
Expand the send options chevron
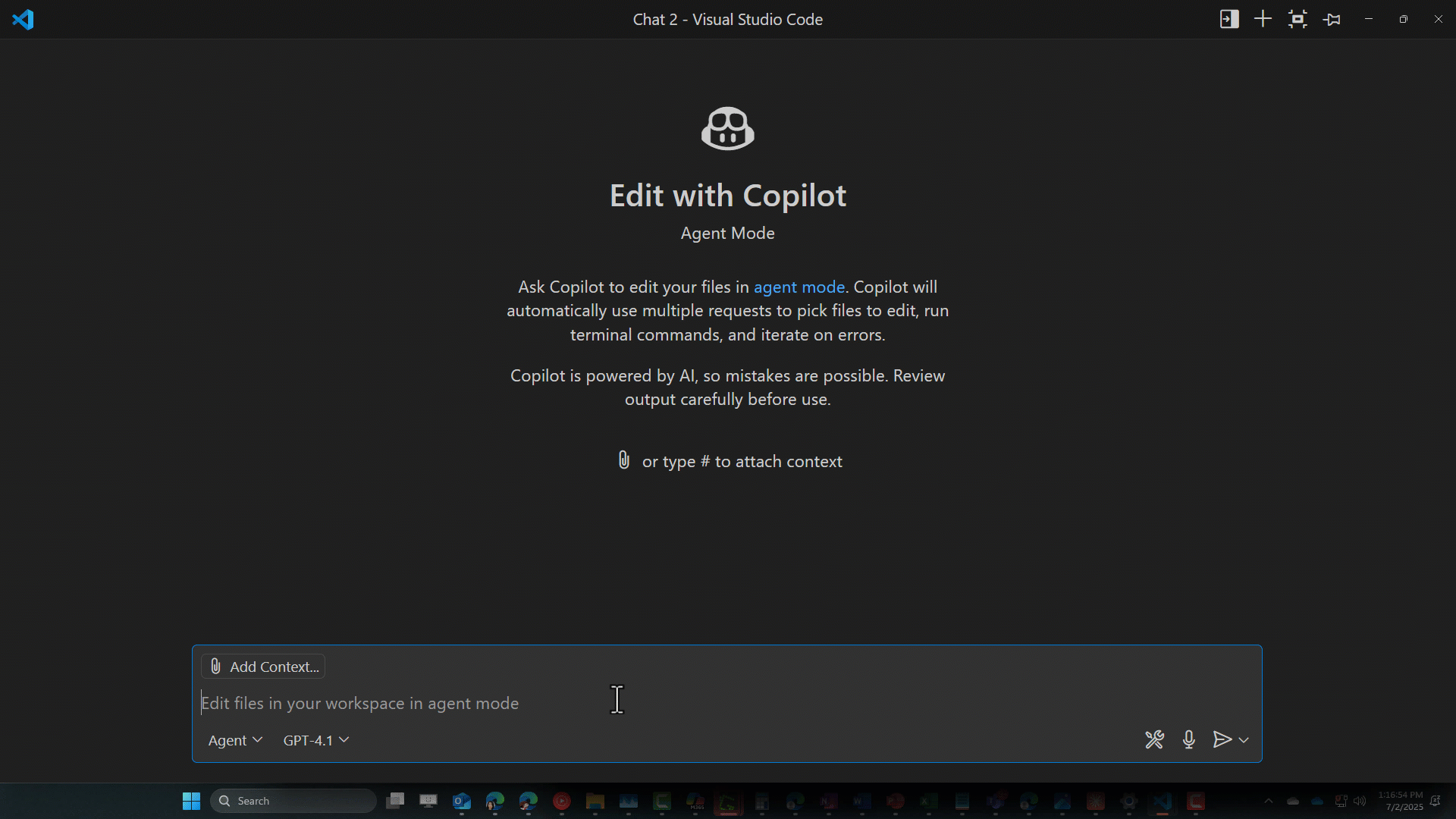[1244, 739]
